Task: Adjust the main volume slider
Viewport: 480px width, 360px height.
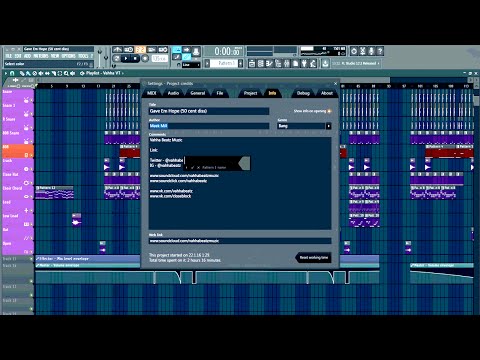Action: tap(100, 57)
